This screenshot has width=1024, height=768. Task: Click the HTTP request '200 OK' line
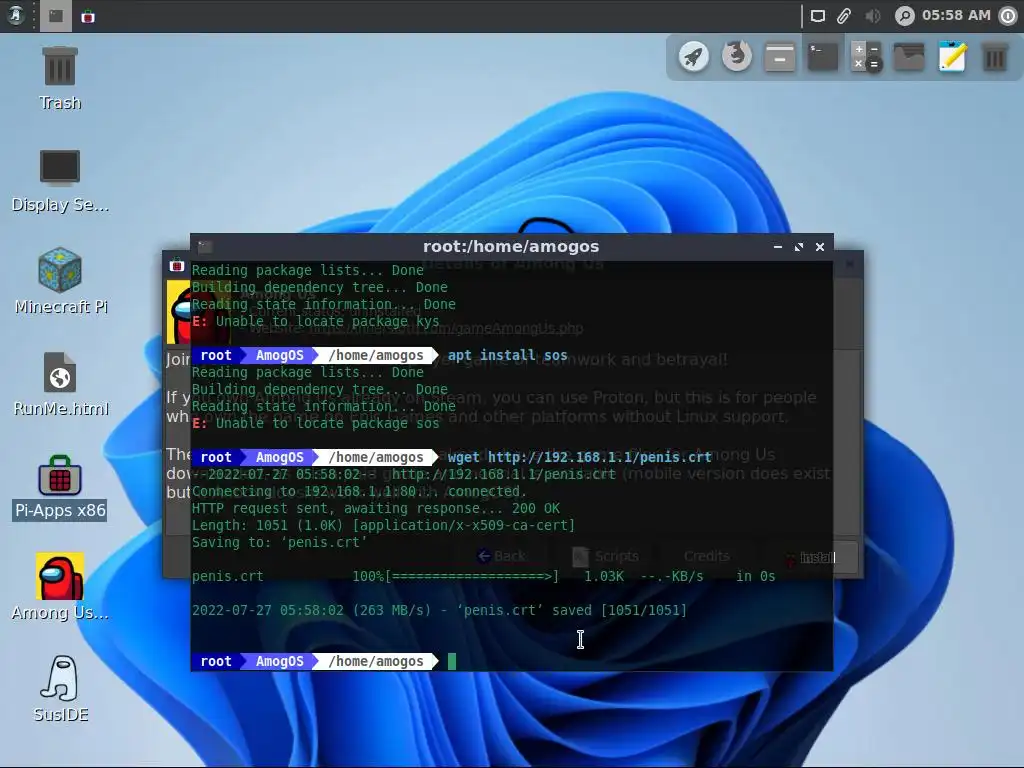click(376, 508)
